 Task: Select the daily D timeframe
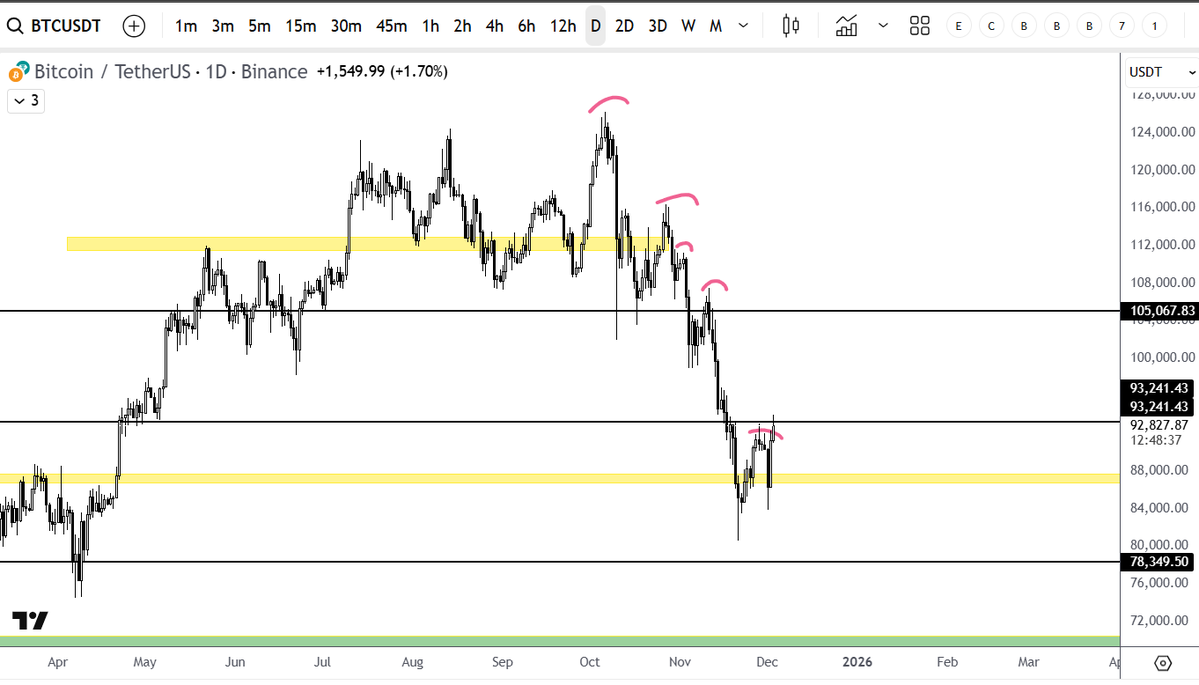(596, 26)
